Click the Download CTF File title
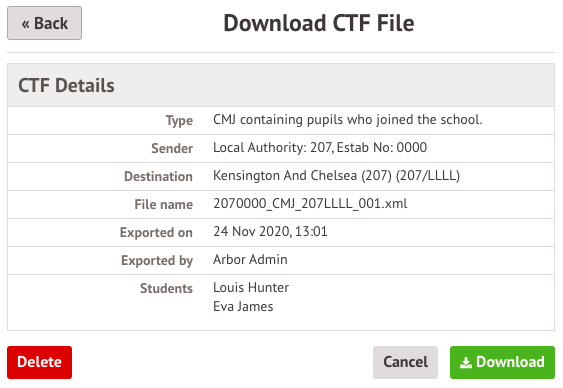563x388 pixels. point(319,23)
